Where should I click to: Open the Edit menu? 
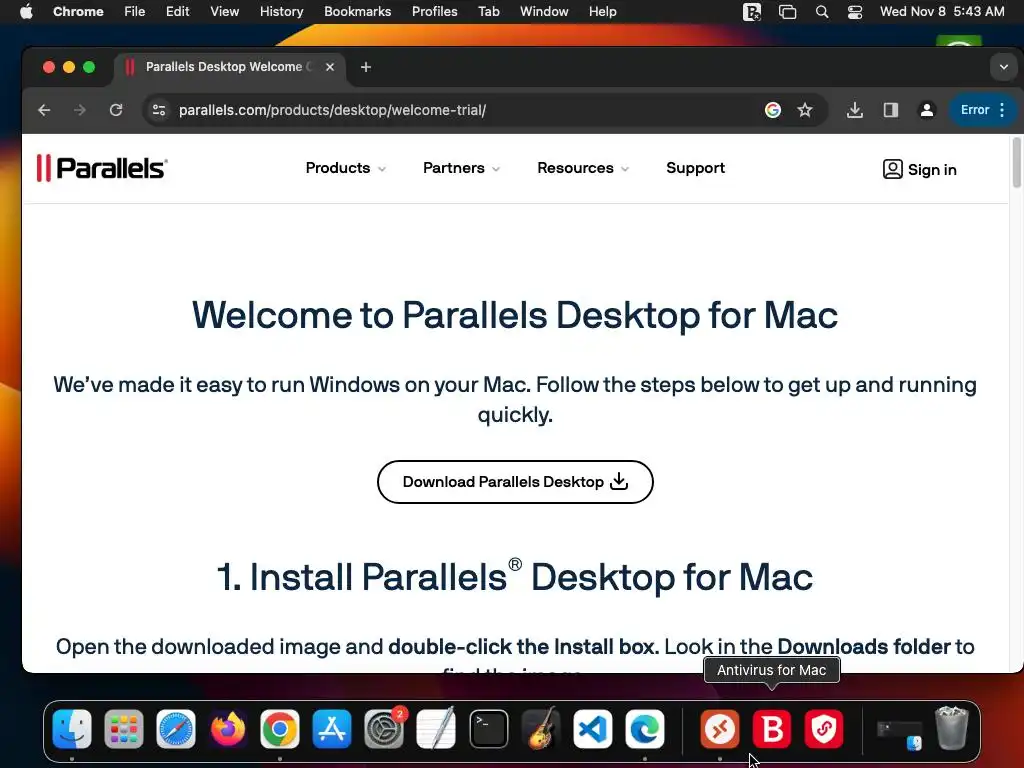(x=177, y=11)
